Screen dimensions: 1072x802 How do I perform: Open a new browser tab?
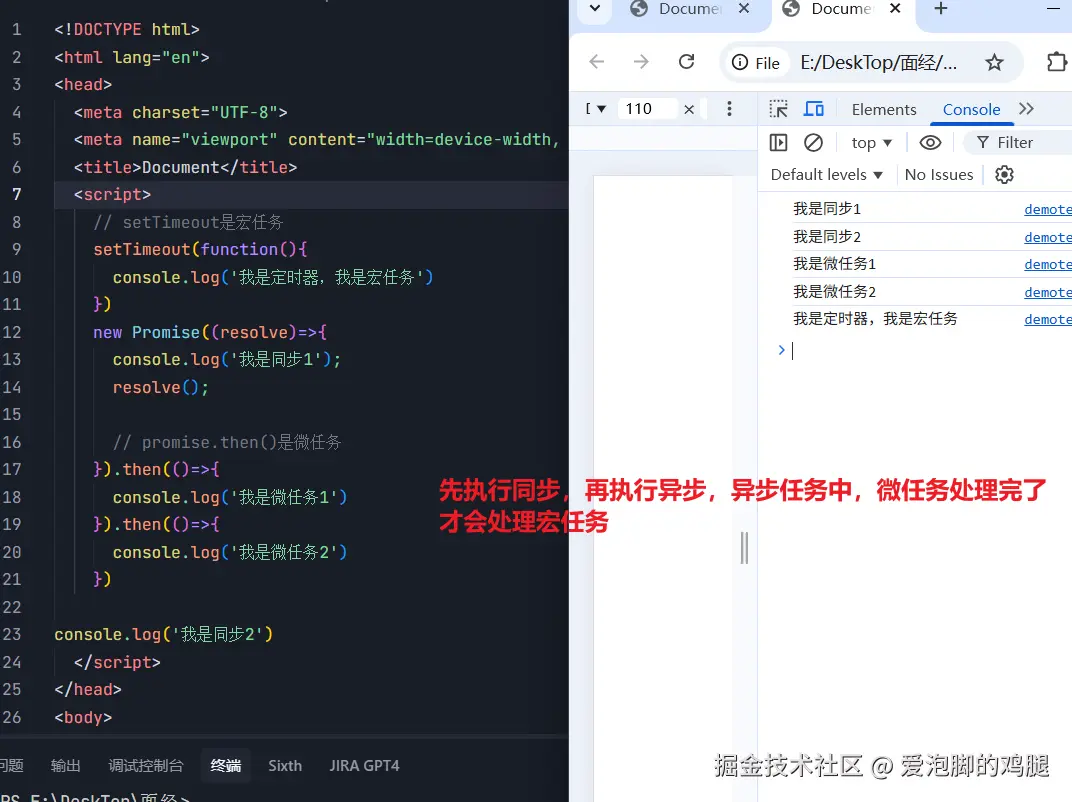pos(941,8)
